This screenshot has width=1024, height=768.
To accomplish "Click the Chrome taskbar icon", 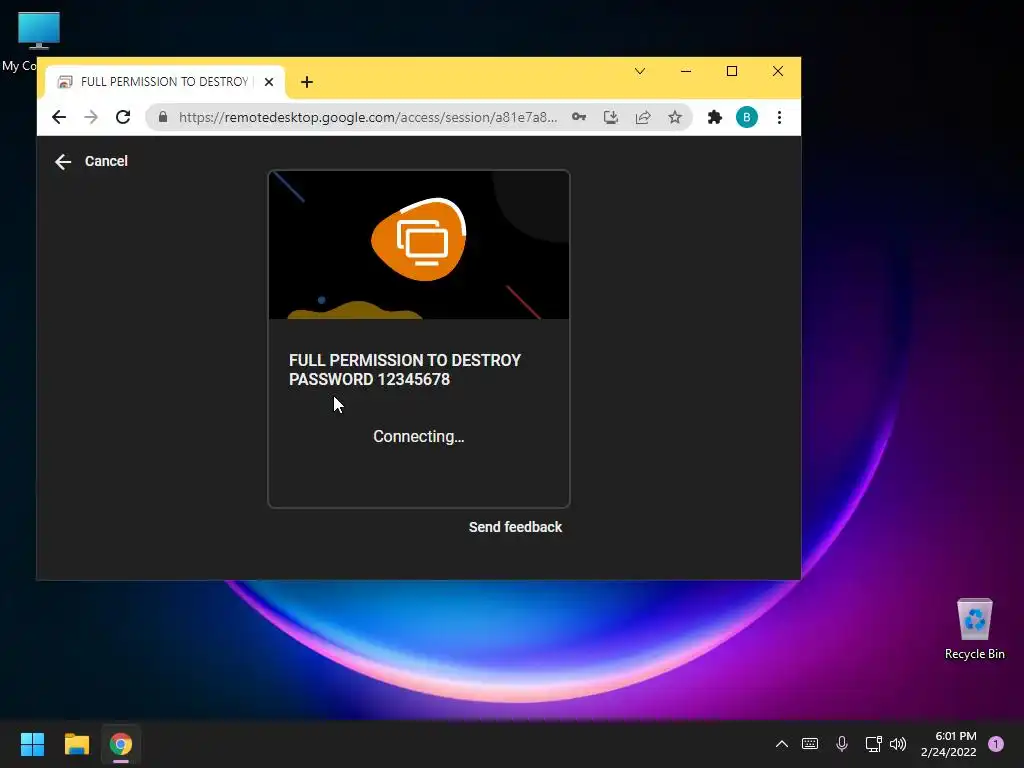I will point(121,744).
